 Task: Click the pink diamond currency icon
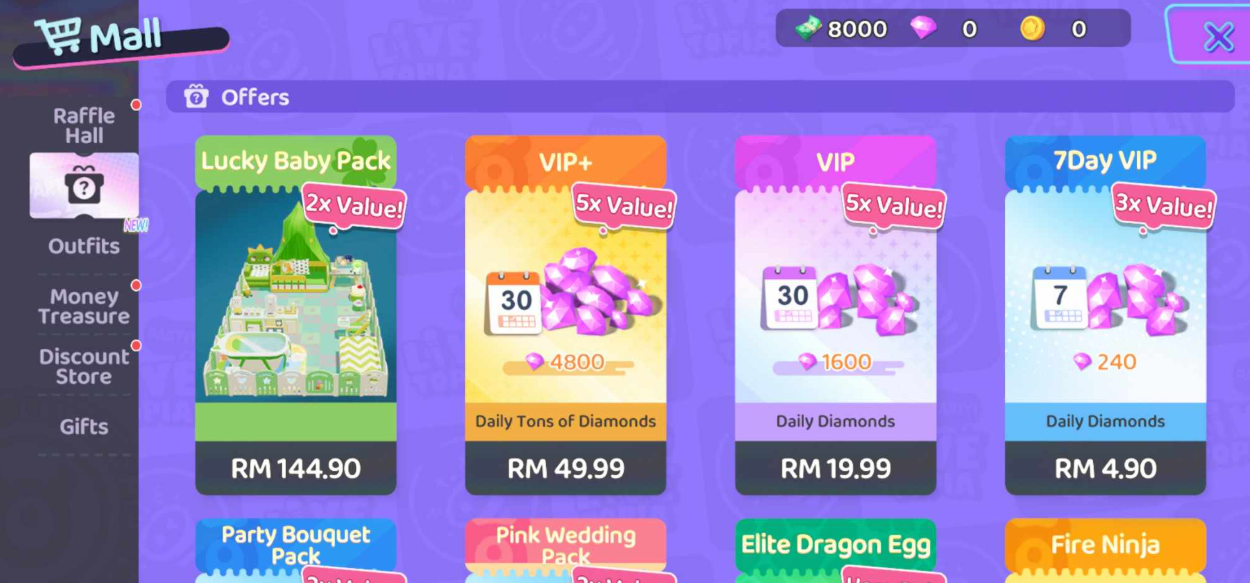[x=924, y=29]
